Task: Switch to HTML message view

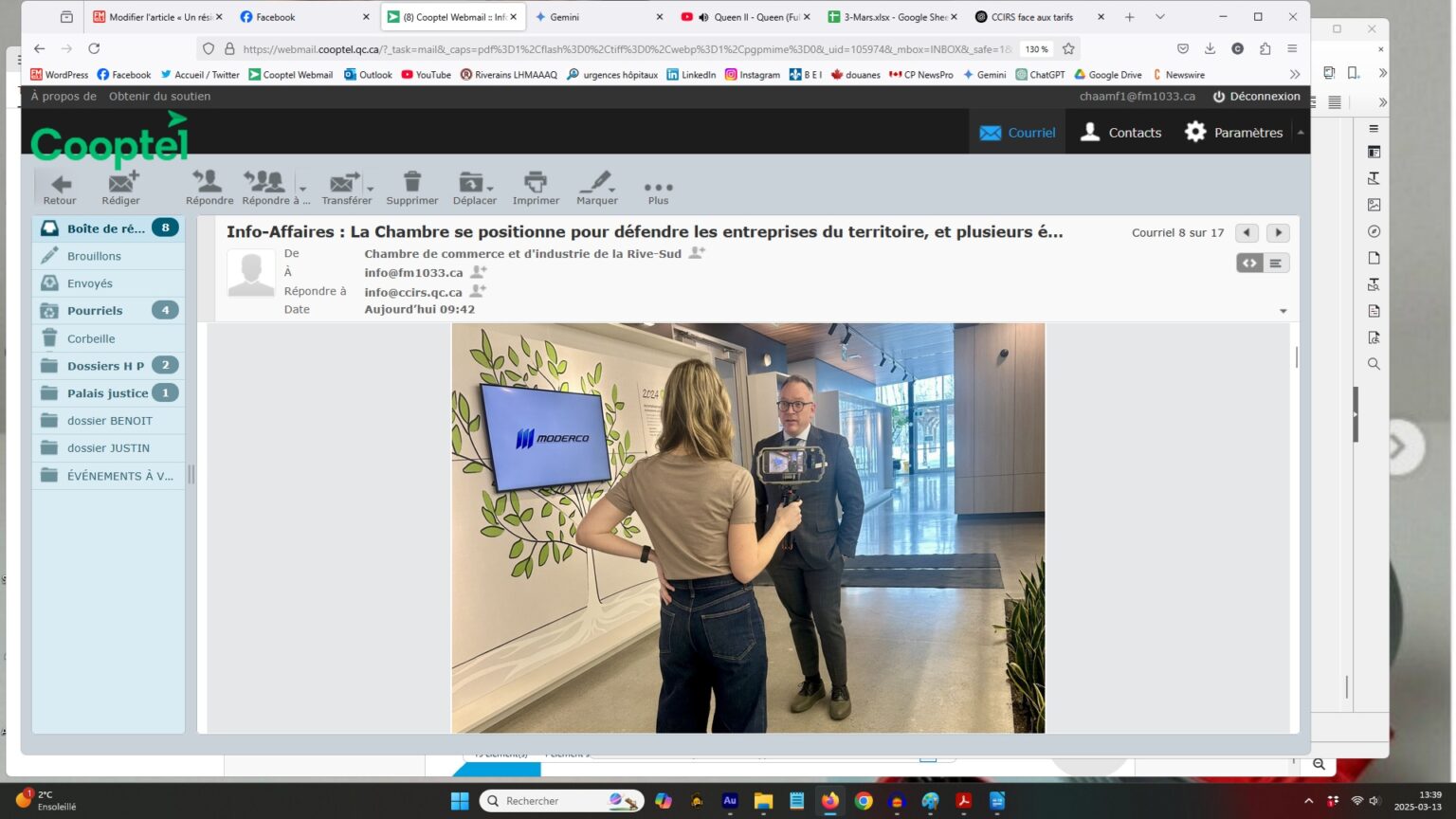Action: [1249, 264]
